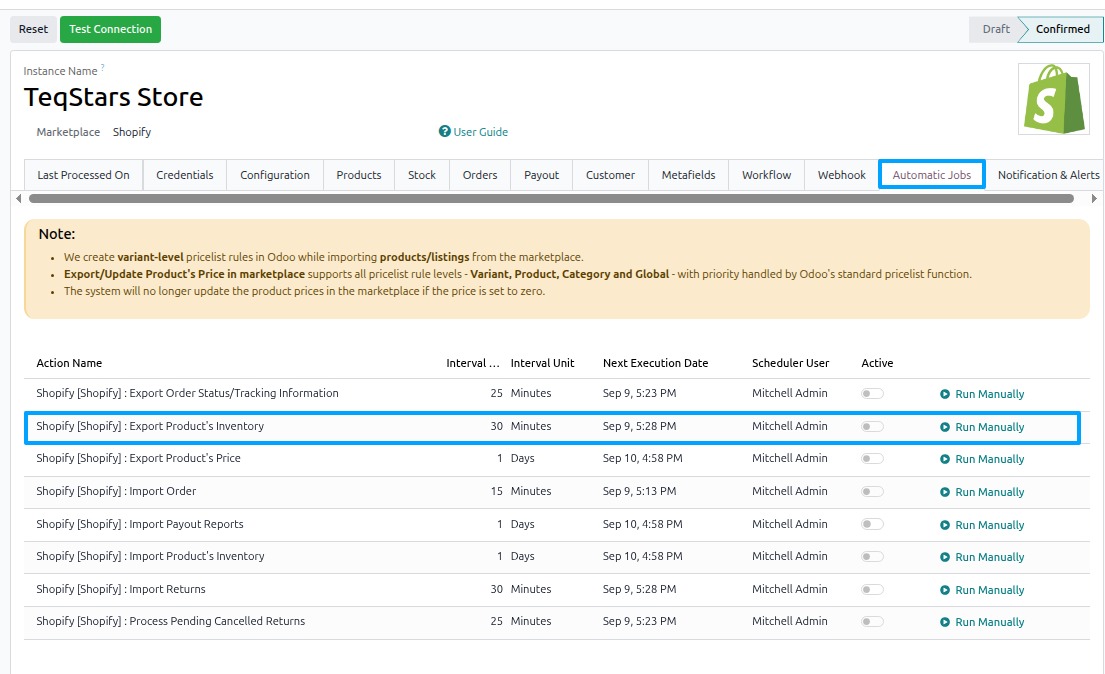This screenshot has width=1105, height=674.
Task: Sort by Scheduler User column header
Action: pyautogui.click(x=790, y=363)
